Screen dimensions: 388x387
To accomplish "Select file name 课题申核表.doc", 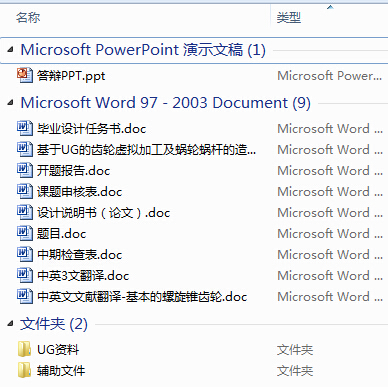I will click(79, 192).
